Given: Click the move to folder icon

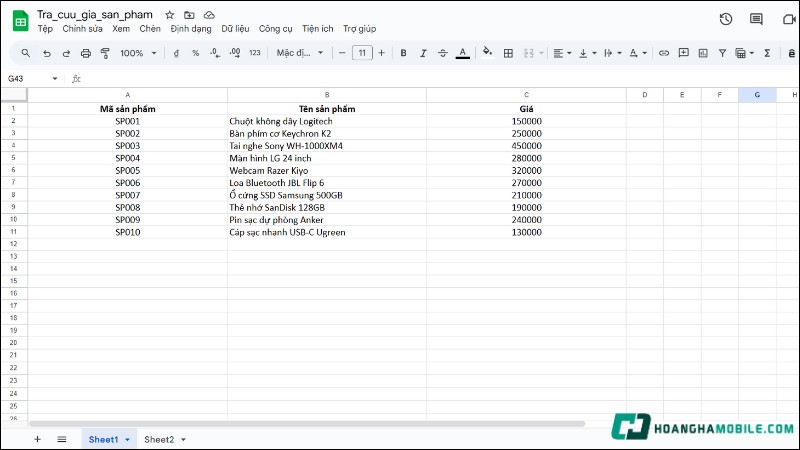Looking at the screenshot, I should (189, 15).
